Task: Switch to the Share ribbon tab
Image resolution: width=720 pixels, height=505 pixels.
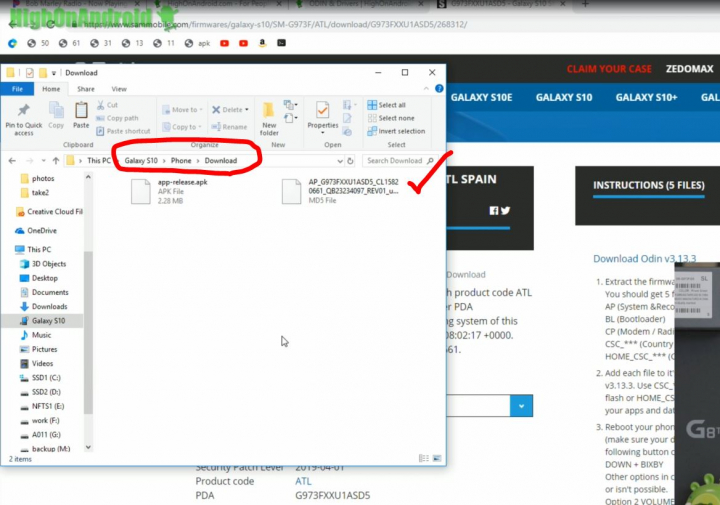Action: coord(86,89)
